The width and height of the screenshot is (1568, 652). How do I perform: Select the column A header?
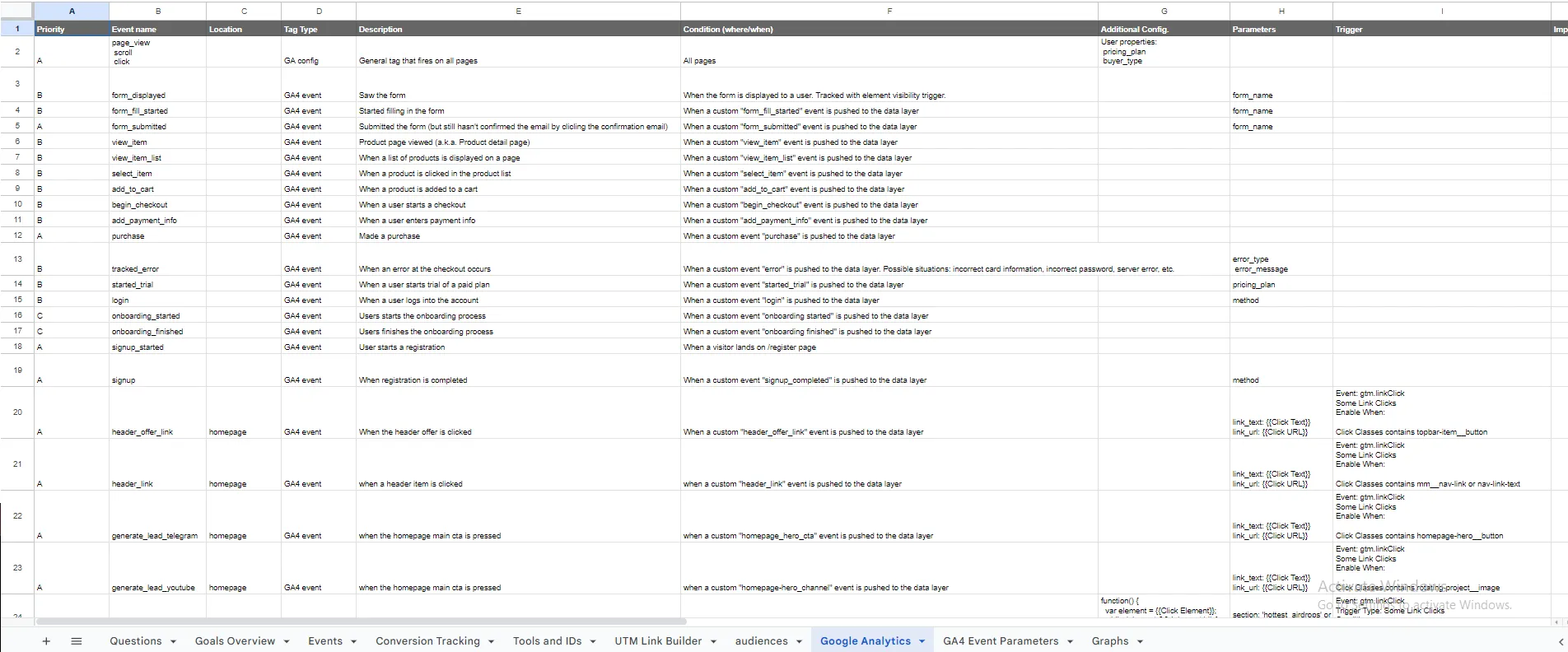(x=72, y=11)
